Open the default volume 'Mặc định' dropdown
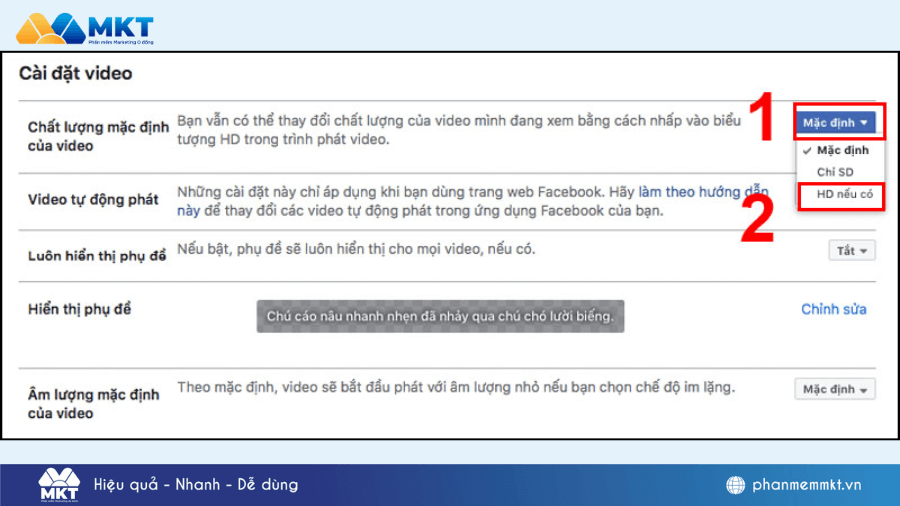 [x=835, y=390]
